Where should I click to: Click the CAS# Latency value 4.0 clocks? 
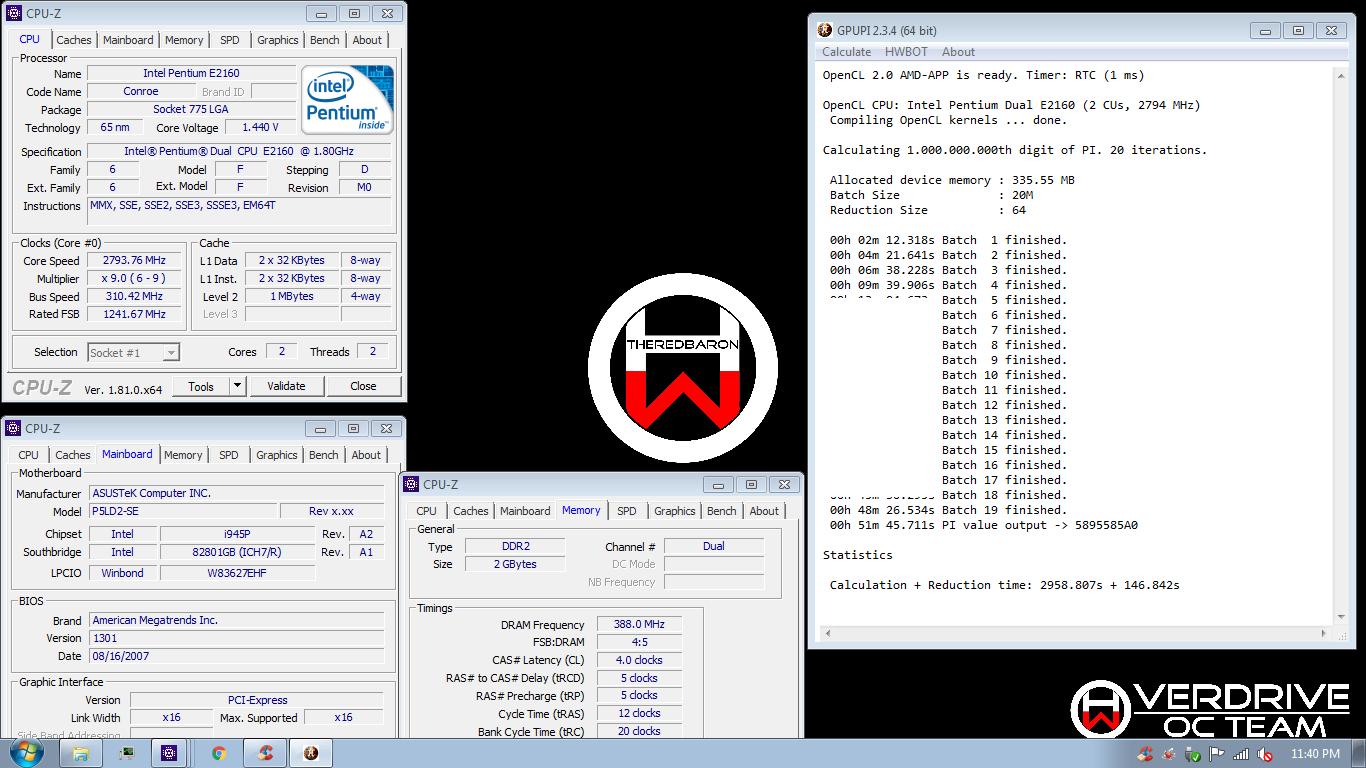(x=639, y=660)
